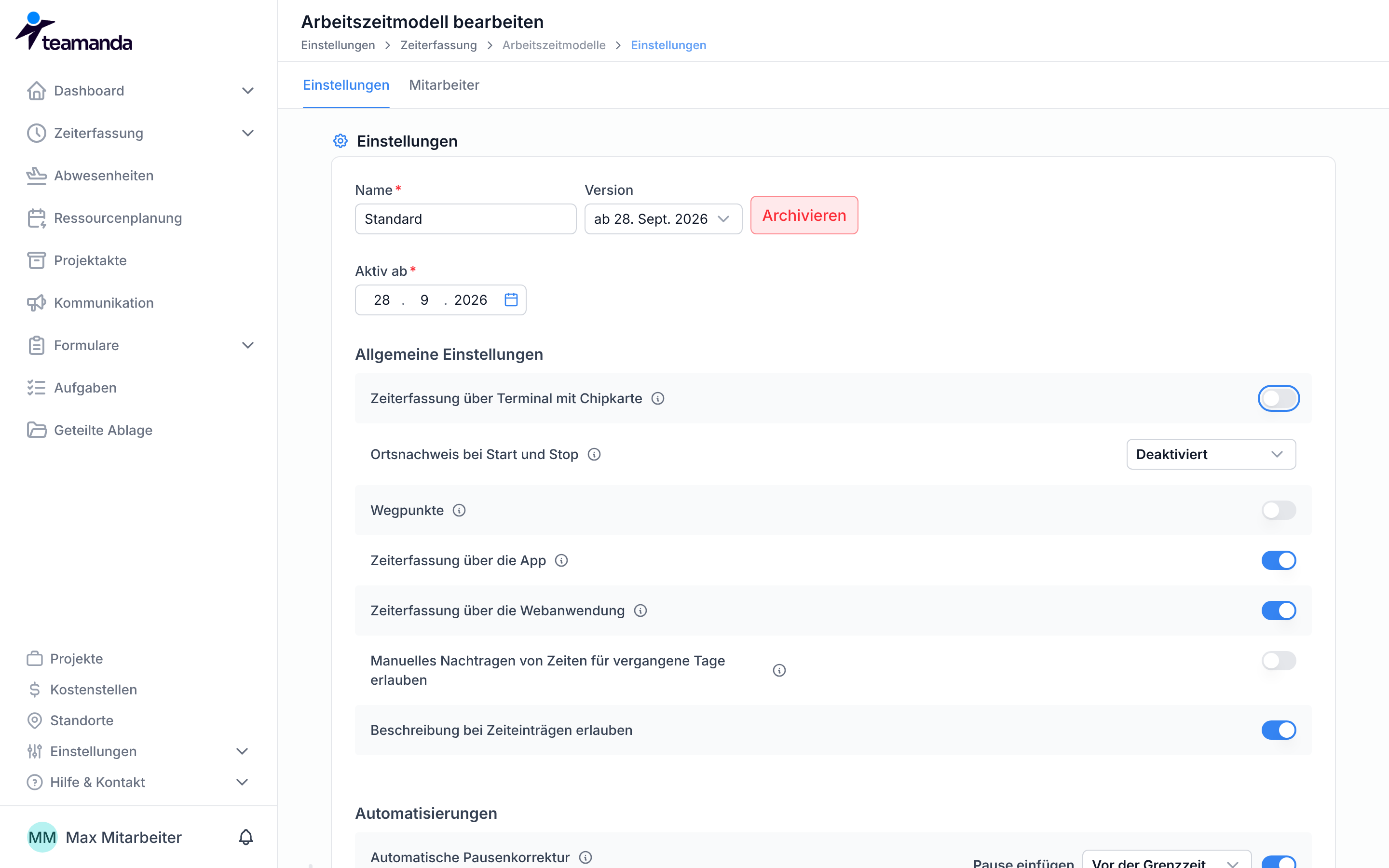
Task: Open notifications bell icon
Action: (245, 837)
